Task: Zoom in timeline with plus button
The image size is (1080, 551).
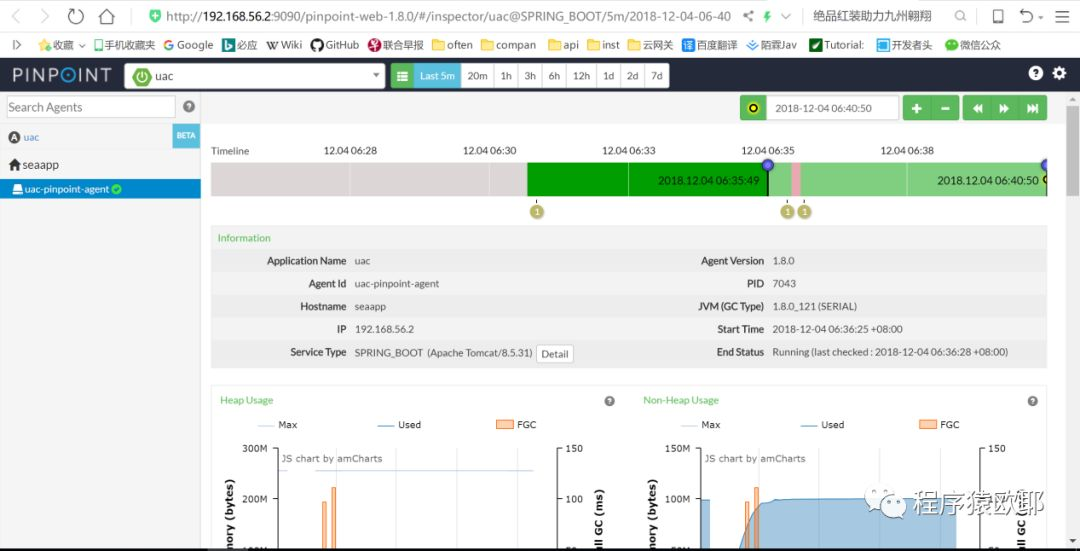Action: pos(917,108)
